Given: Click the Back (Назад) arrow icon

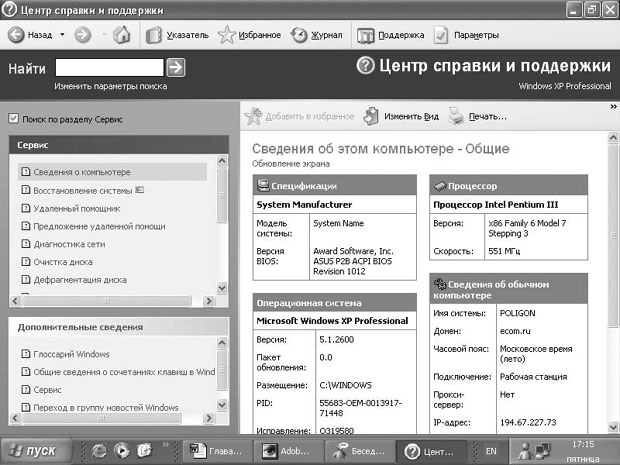Looking at the screenshot, I should pyautogui.click(x=16, y=35).
